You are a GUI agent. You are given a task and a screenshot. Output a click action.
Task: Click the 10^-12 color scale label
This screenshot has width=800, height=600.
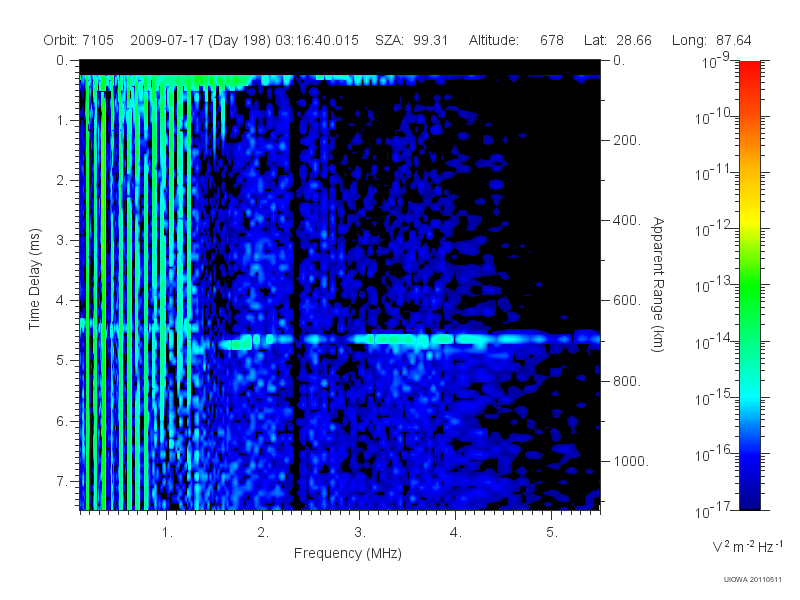713,229
